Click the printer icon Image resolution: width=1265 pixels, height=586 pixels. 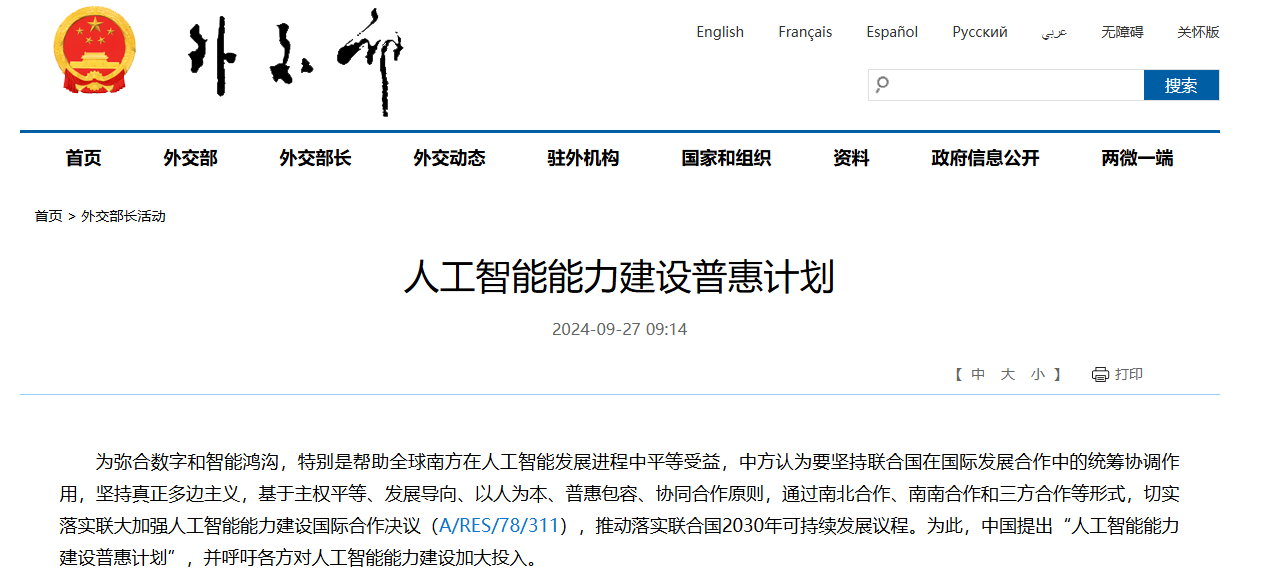[1100, 374]
